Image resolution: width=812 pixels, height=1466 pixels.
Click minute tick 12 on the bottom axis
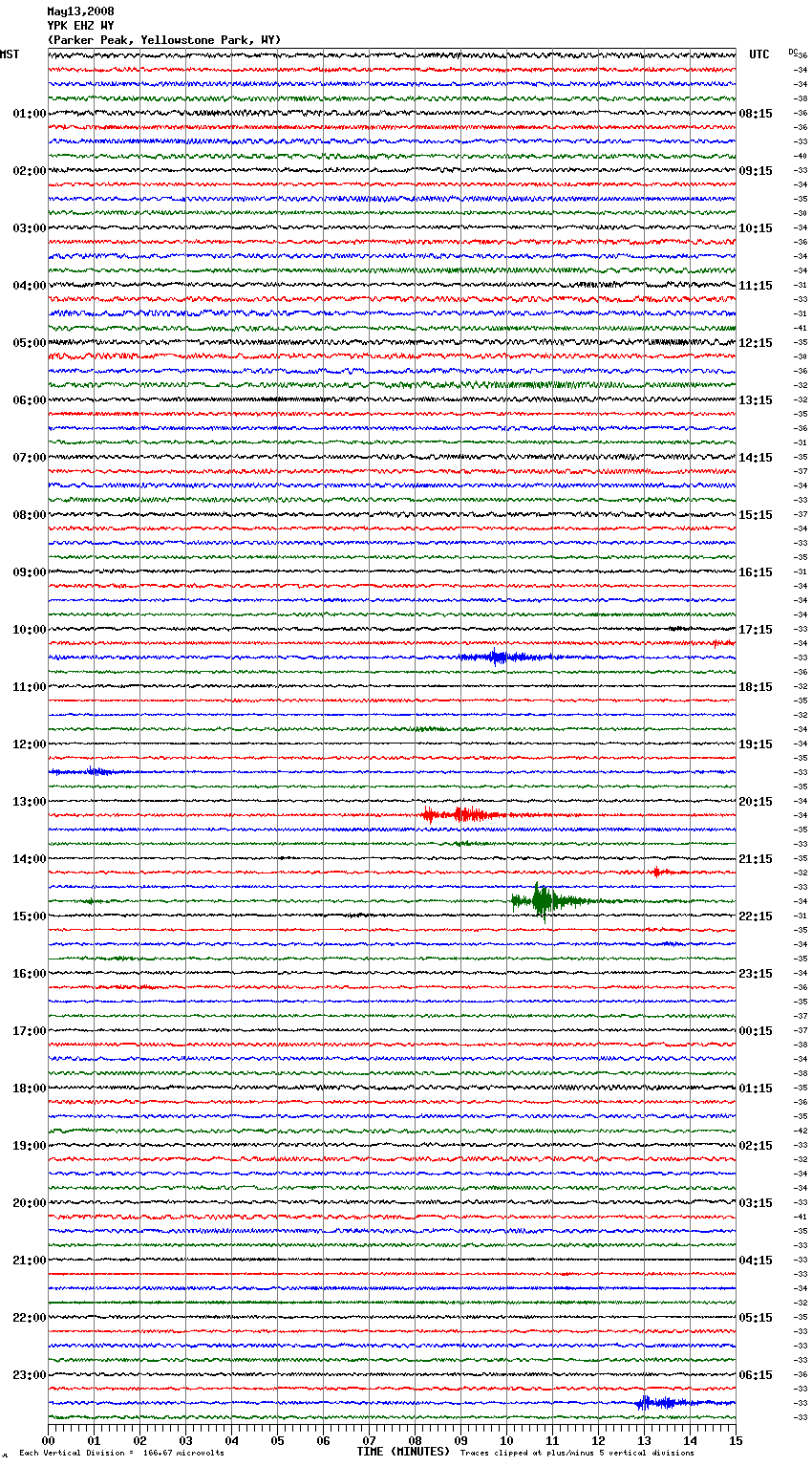(598, 1440)
